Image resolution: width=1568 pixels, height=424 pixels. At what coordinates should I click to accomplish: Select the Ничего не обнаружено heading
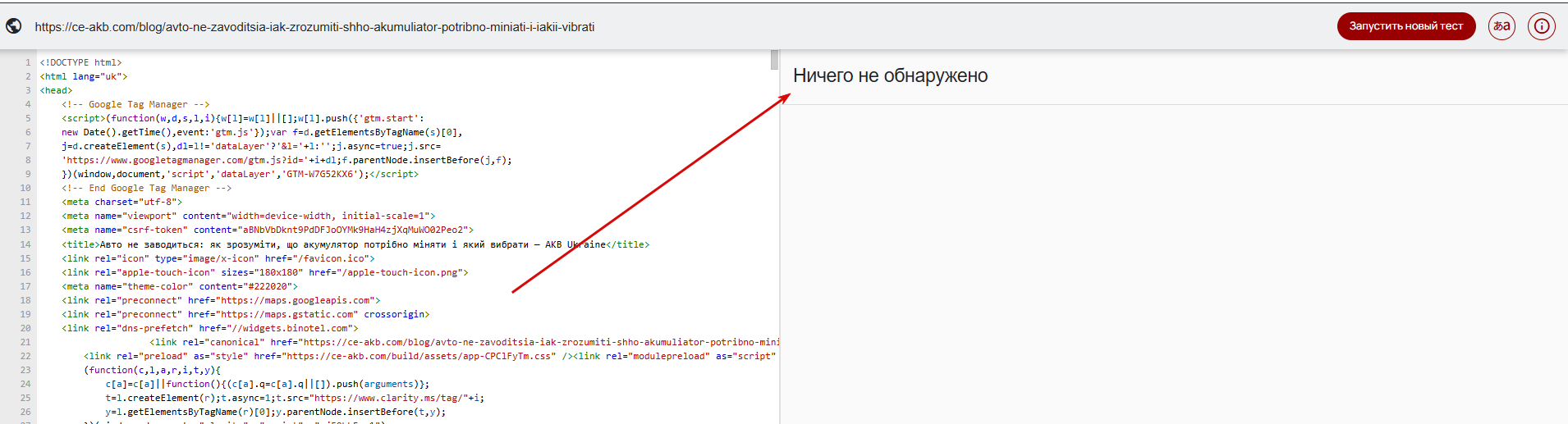(x=890, y=75)
